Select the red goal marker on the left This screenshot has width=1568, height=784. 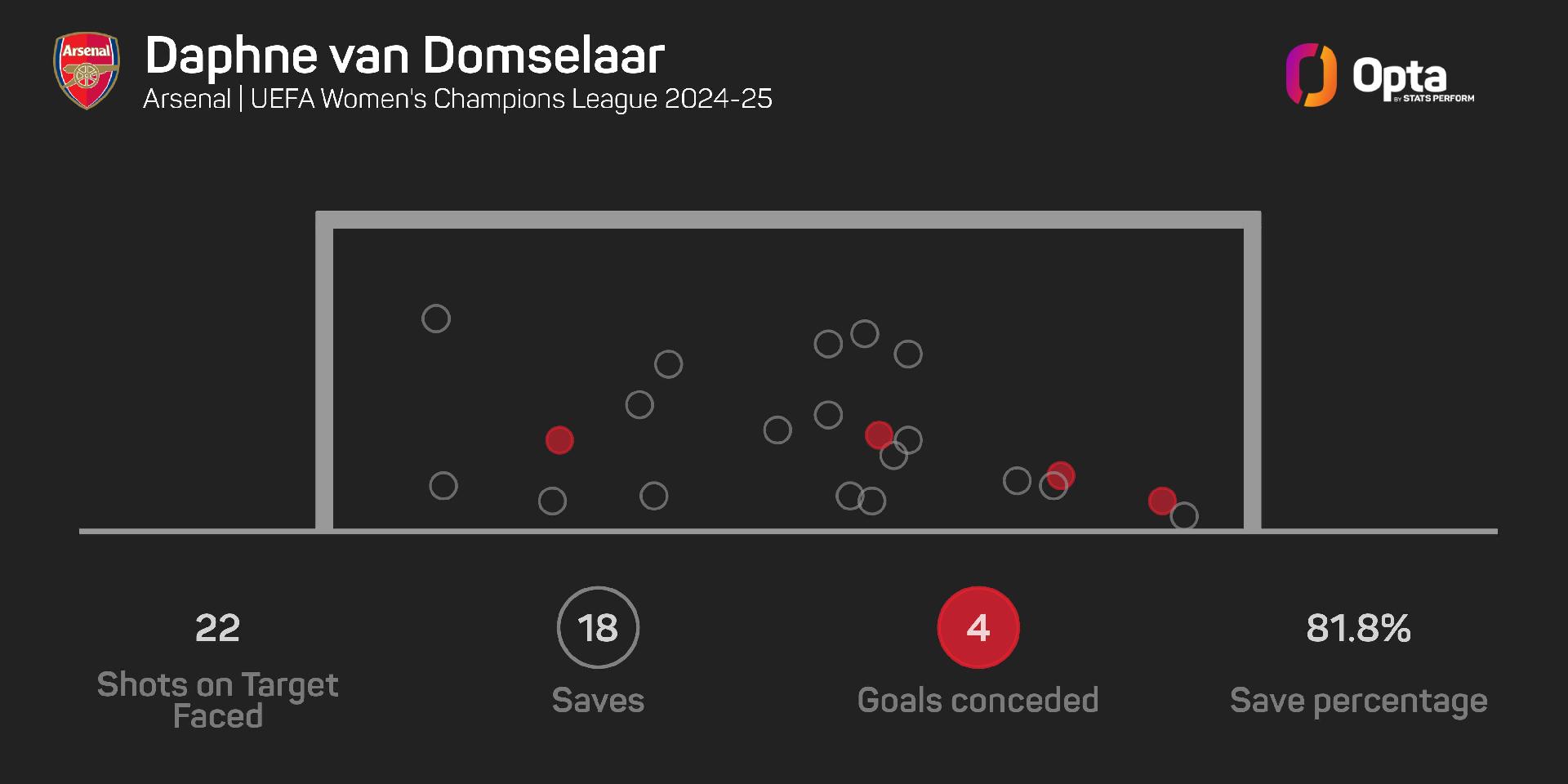(x=559, y=440)
